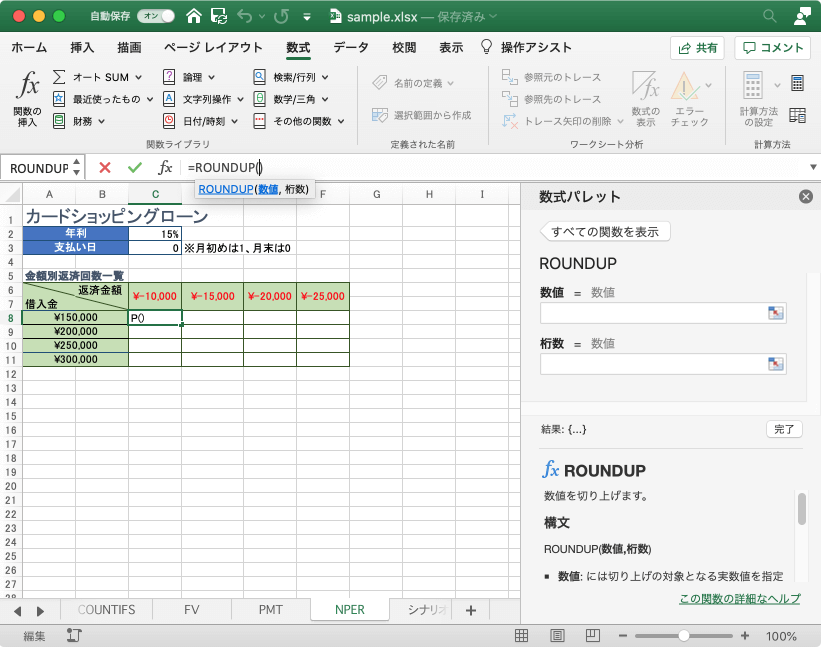The image size is (821, 647).
Task: Click the 完了 button in formula palette
Action: 784,429
